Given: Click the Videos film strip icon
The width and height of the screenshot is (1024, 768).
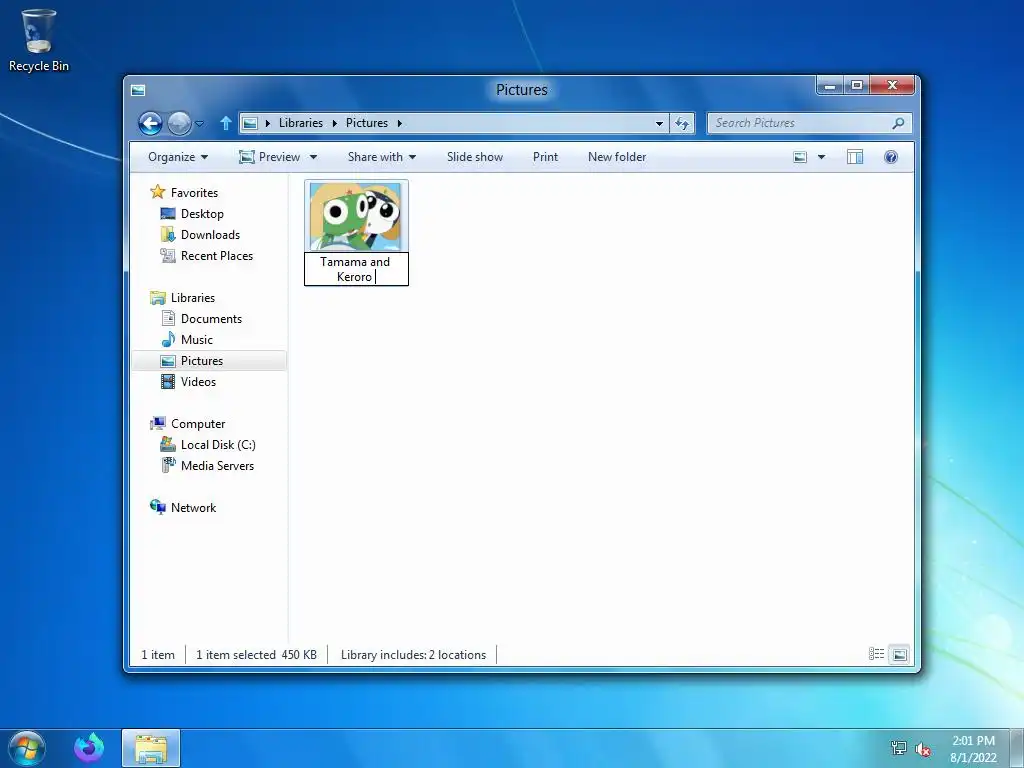Looking at the screenshot, I should tap(168, 381).
